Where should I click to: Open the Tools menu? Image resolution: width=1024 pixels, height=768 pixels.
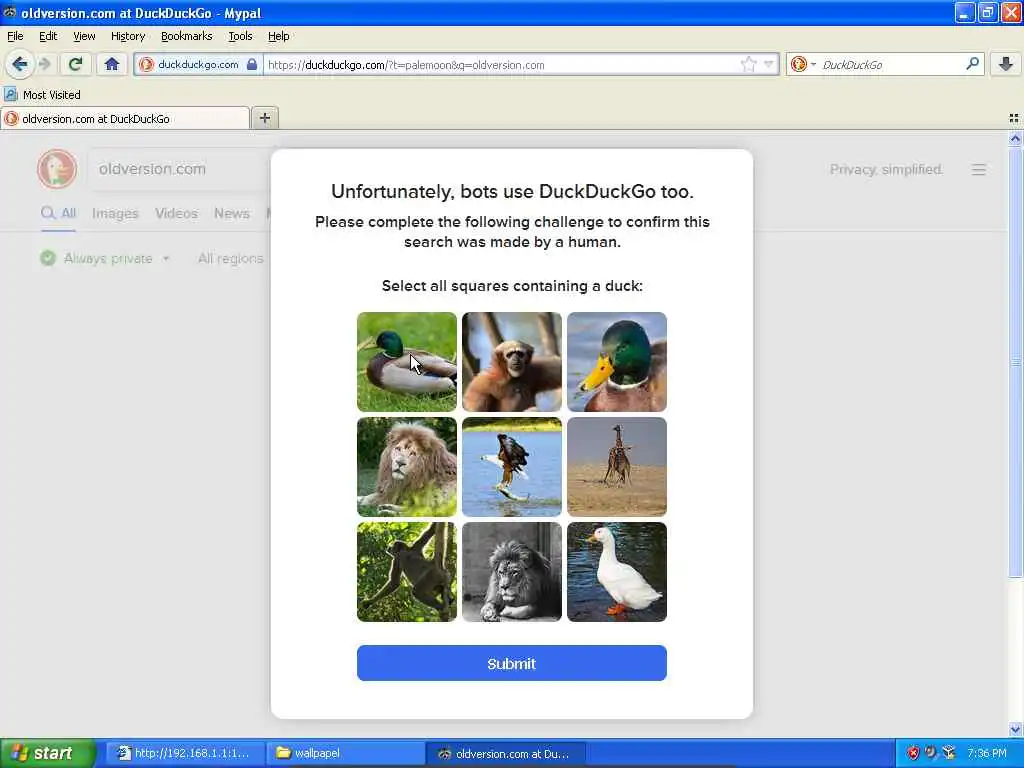[x=240, y=36]
